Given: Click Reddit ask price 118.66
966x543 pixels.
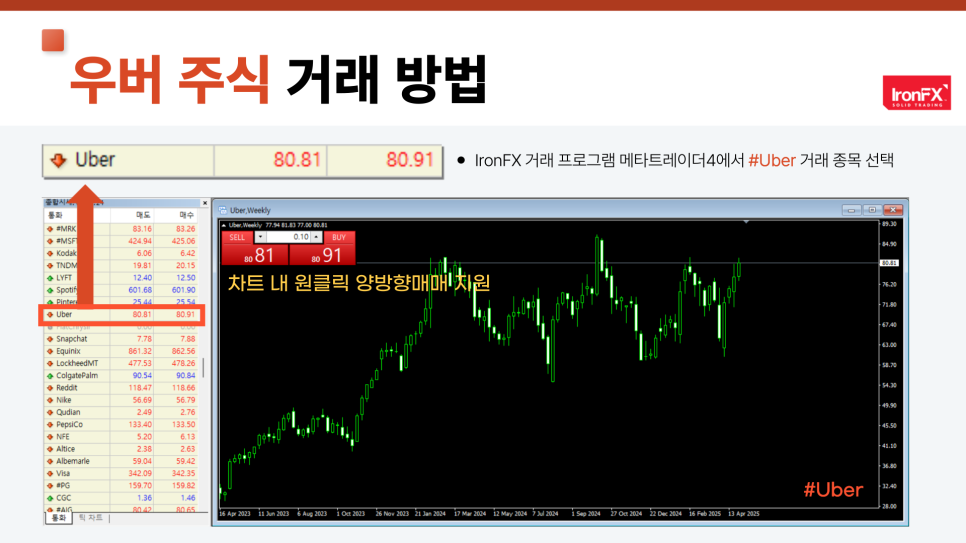Looking at the screenshot, I should click(184, 388).
